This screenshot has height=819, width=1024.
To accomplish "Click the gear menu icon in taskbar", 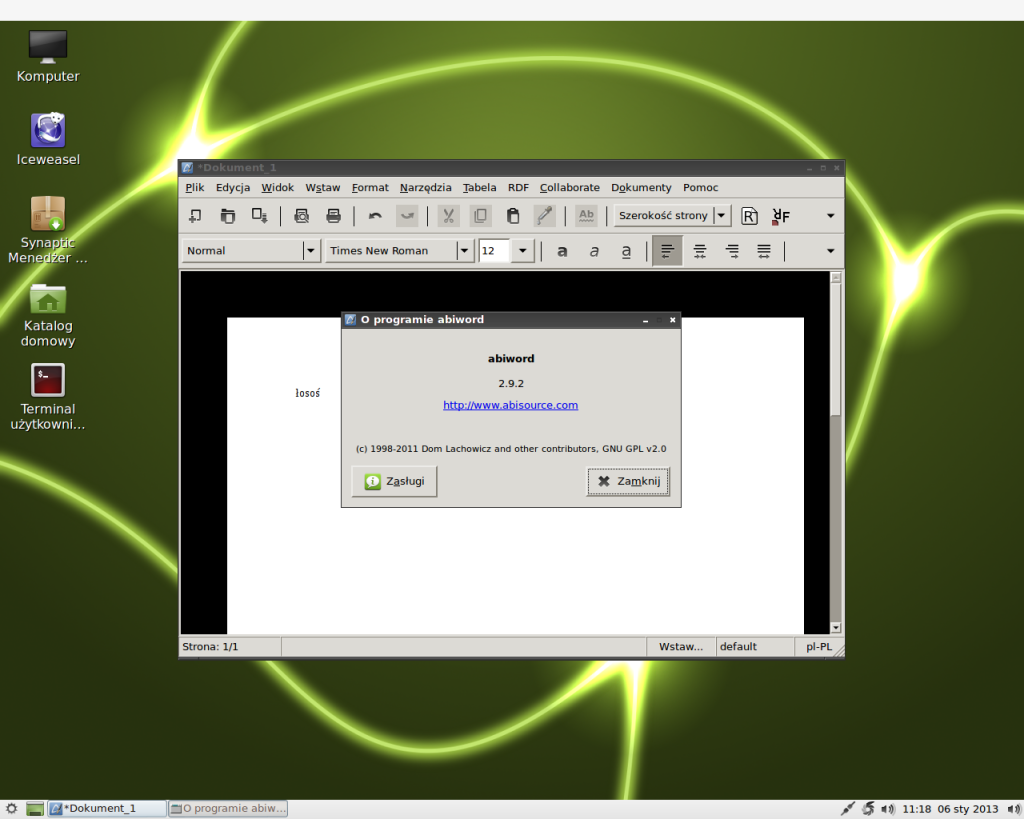I will 12,809.
